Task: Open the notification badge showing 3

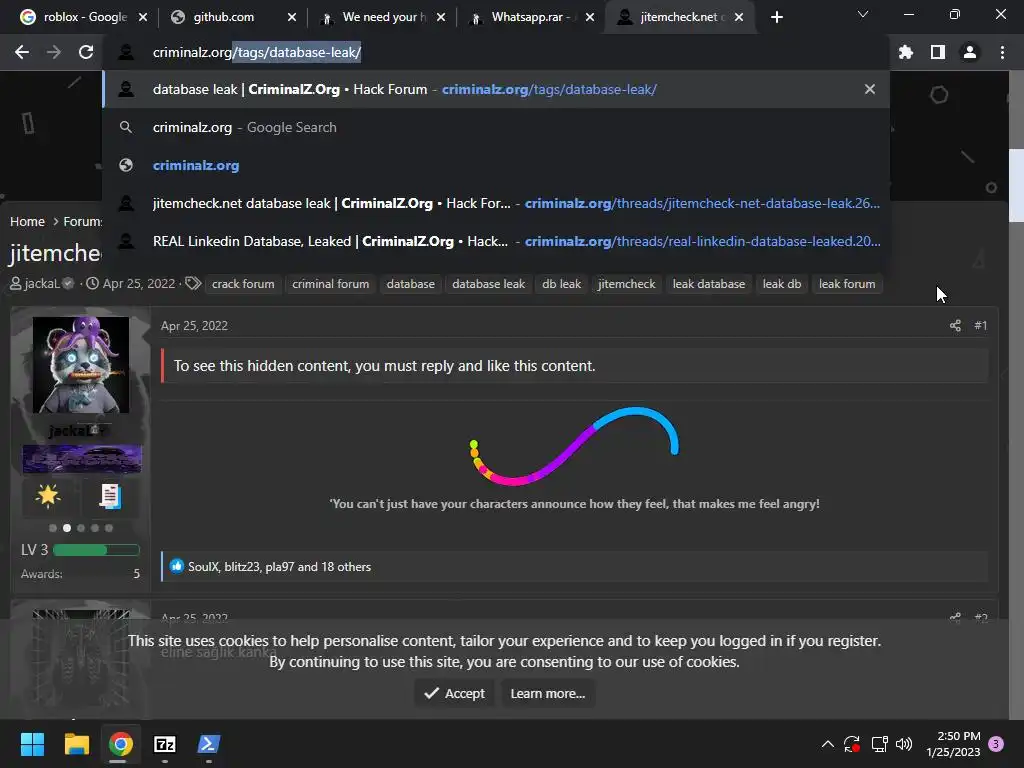Action: pyautogui.click(x=996, y=744)
